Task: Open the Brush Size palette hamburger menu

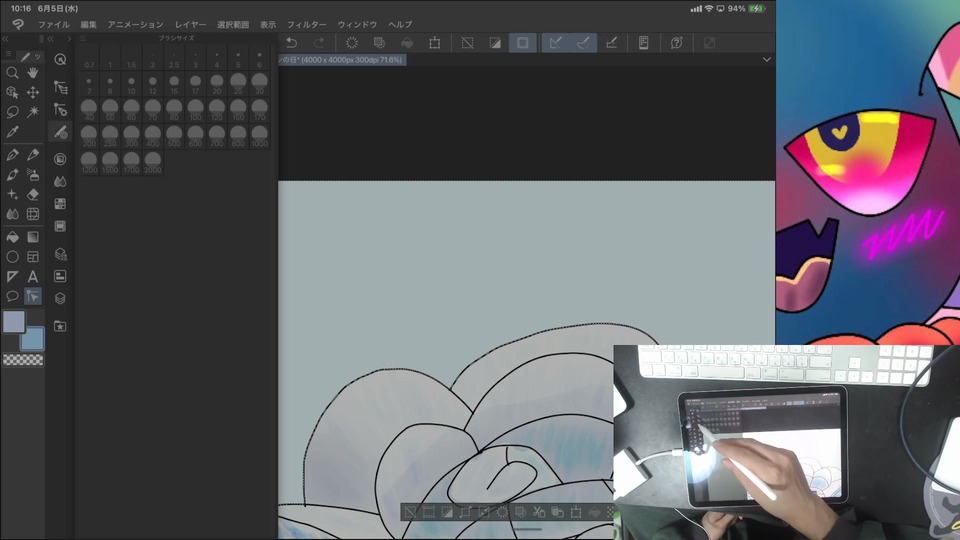Action: point(83,39)
